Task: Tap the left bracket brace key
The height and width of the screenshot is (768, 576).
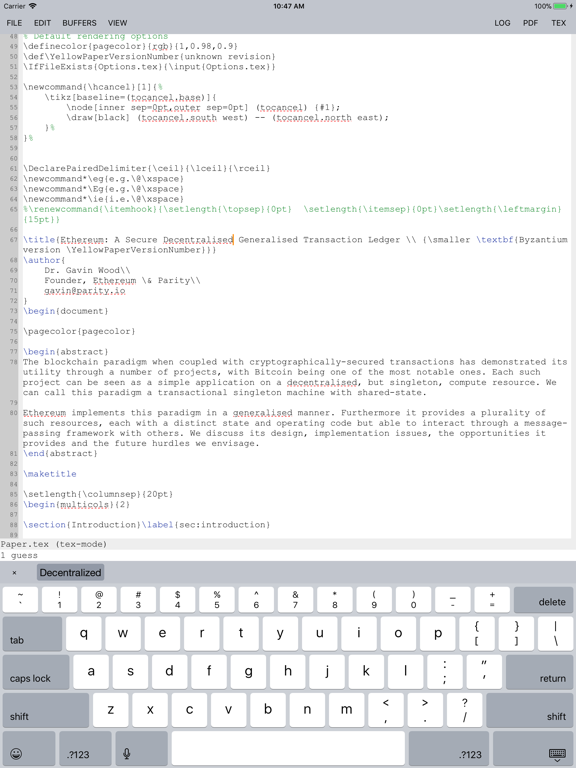Action: [477, 633]
